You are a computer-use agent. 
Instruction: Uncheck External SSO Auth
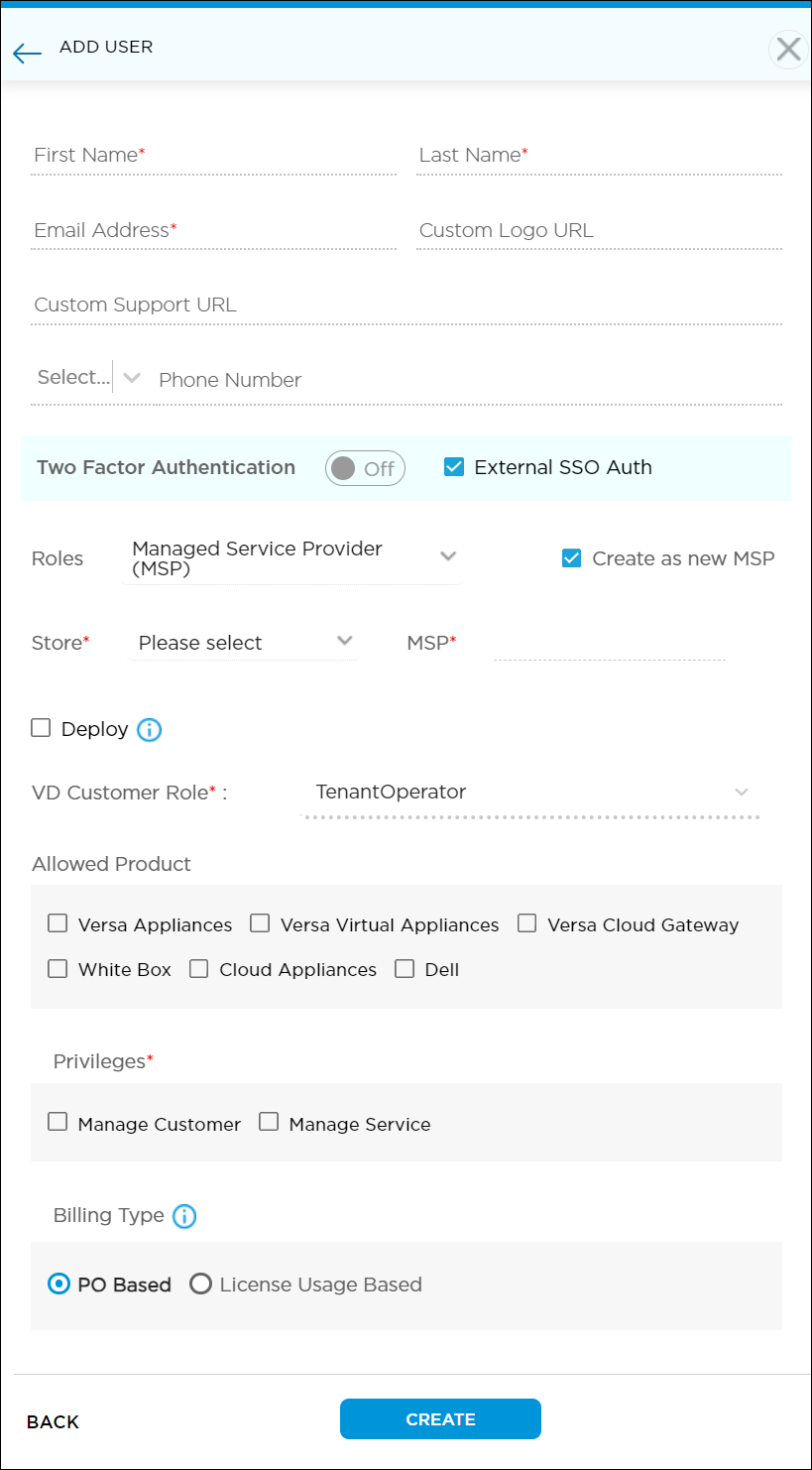[x=454, y=466]
